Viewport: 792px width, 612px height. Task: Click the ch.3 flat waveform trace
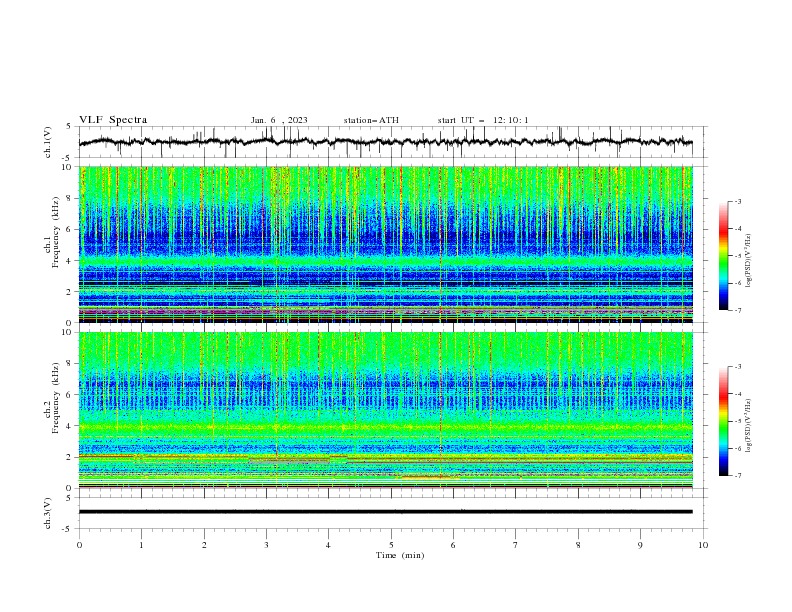[386, 512]
